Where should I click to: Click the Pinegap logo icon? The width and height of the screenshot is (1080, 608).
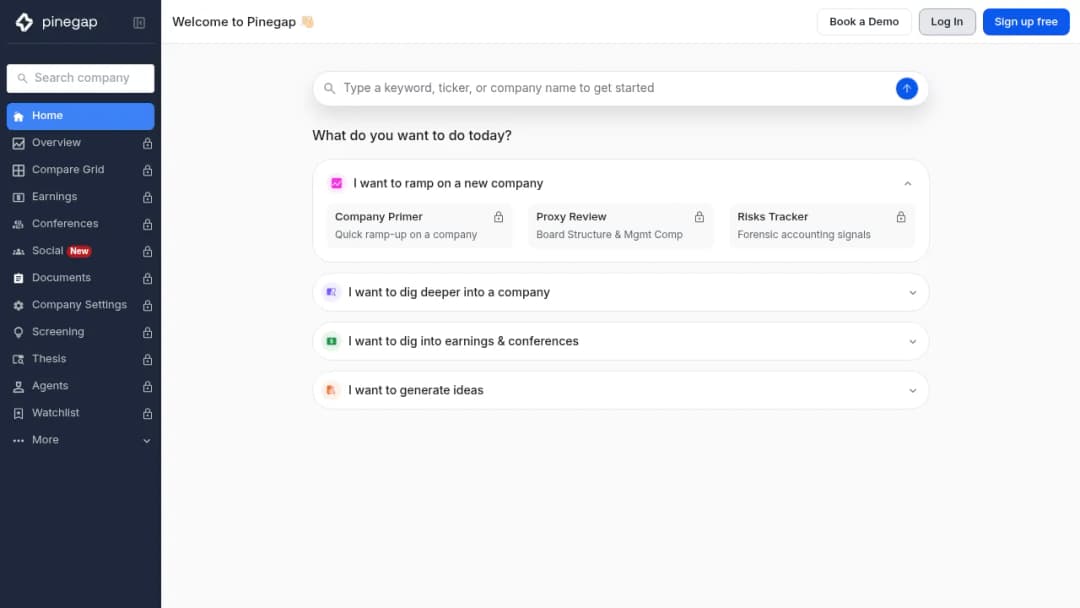(24, 22)
